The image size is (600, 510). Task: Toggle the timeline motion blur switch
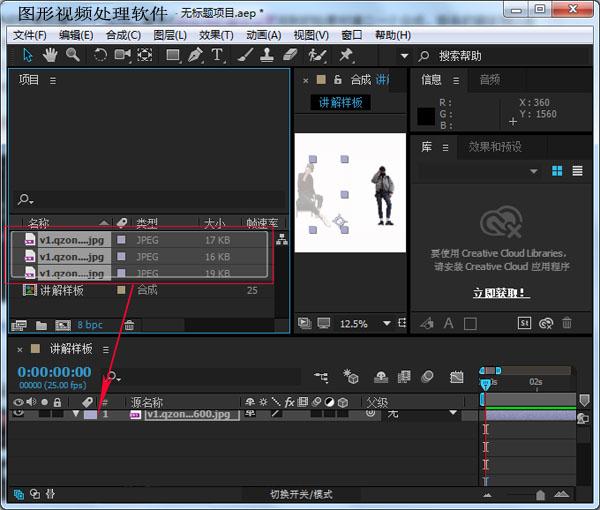[x=427, y=377]
